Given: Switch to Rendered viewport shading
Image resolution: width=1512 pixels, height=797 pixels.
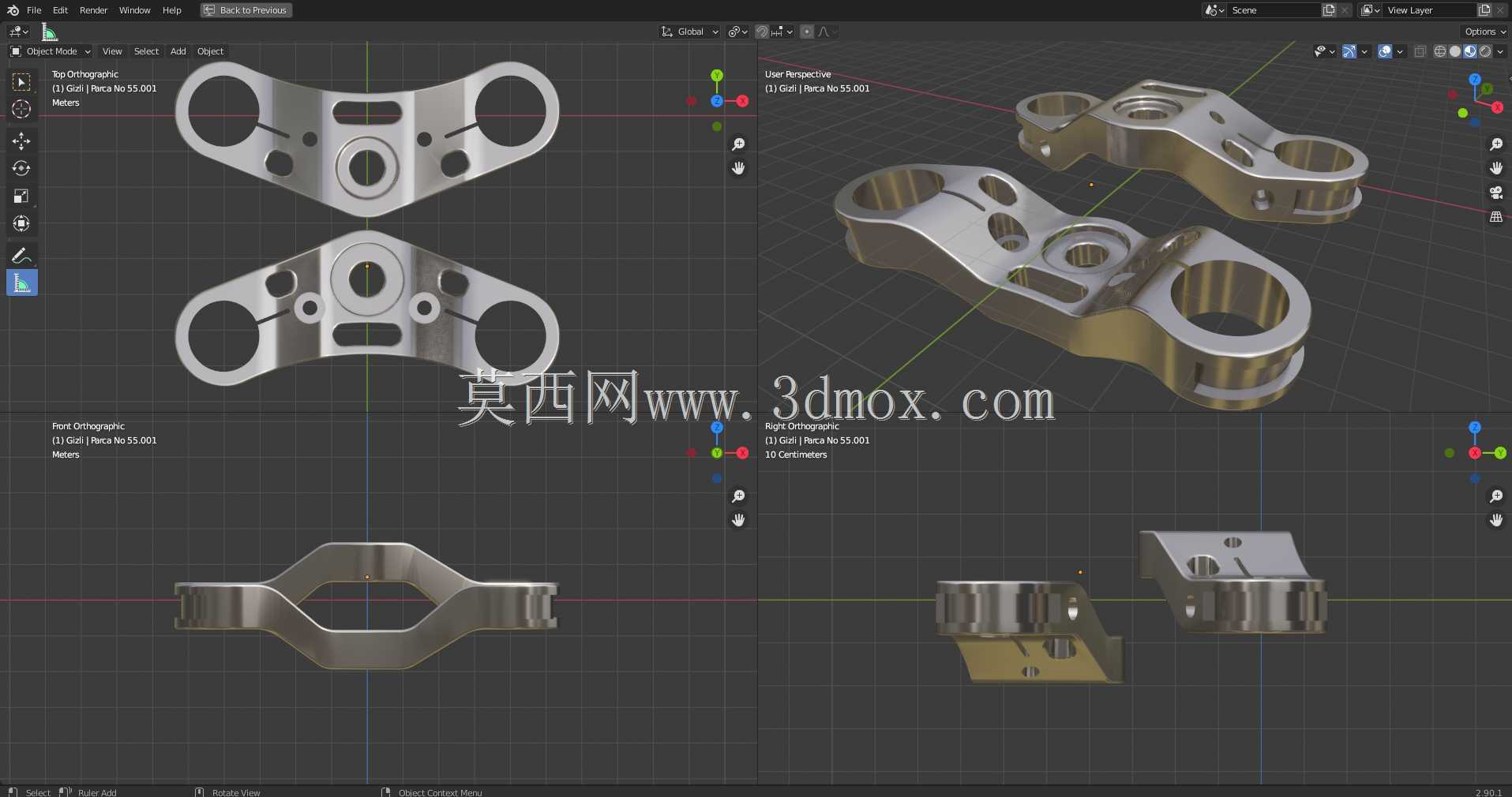Looking at the screenshot, I should pos(1485,51).
